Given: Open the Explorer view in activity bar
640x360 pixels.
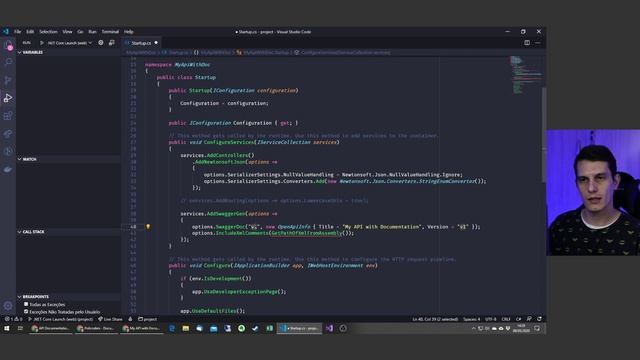Looking at the screenshot, I should (8, 44).
